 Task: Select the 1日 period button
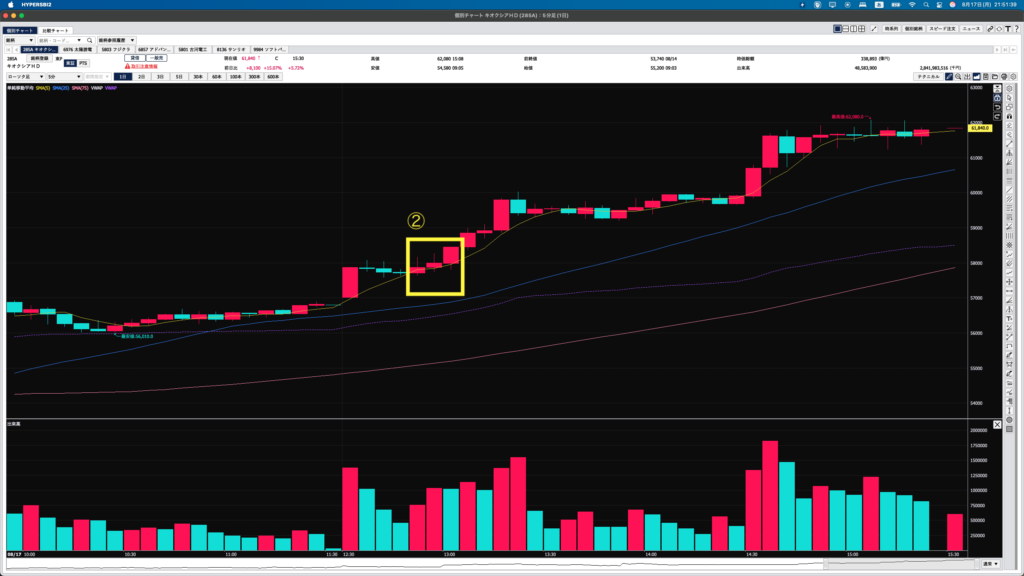[x=123, y=77]
